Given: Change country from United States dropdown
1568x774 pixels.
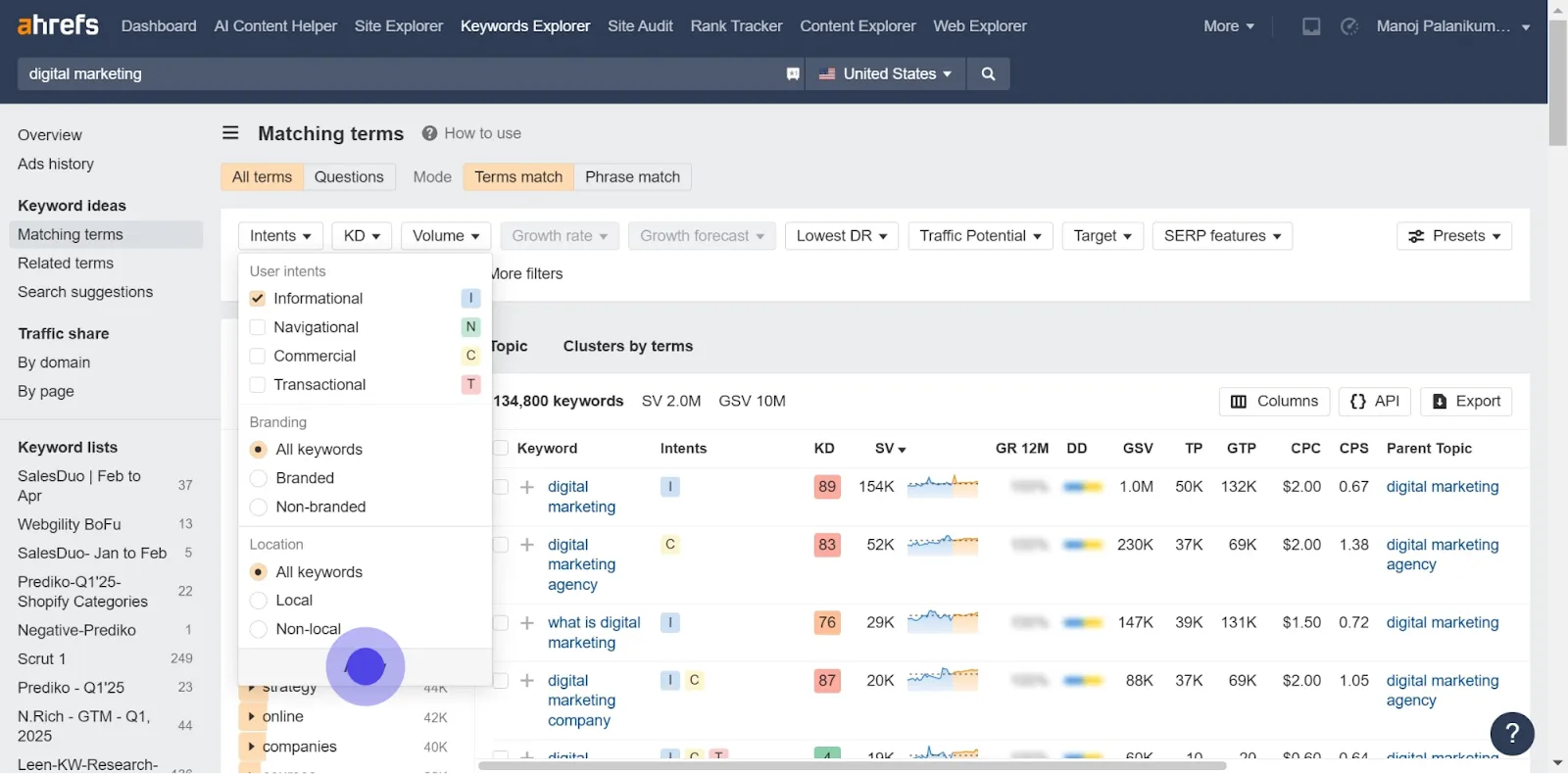Looking at the screenshot, I should click(886, 73).
